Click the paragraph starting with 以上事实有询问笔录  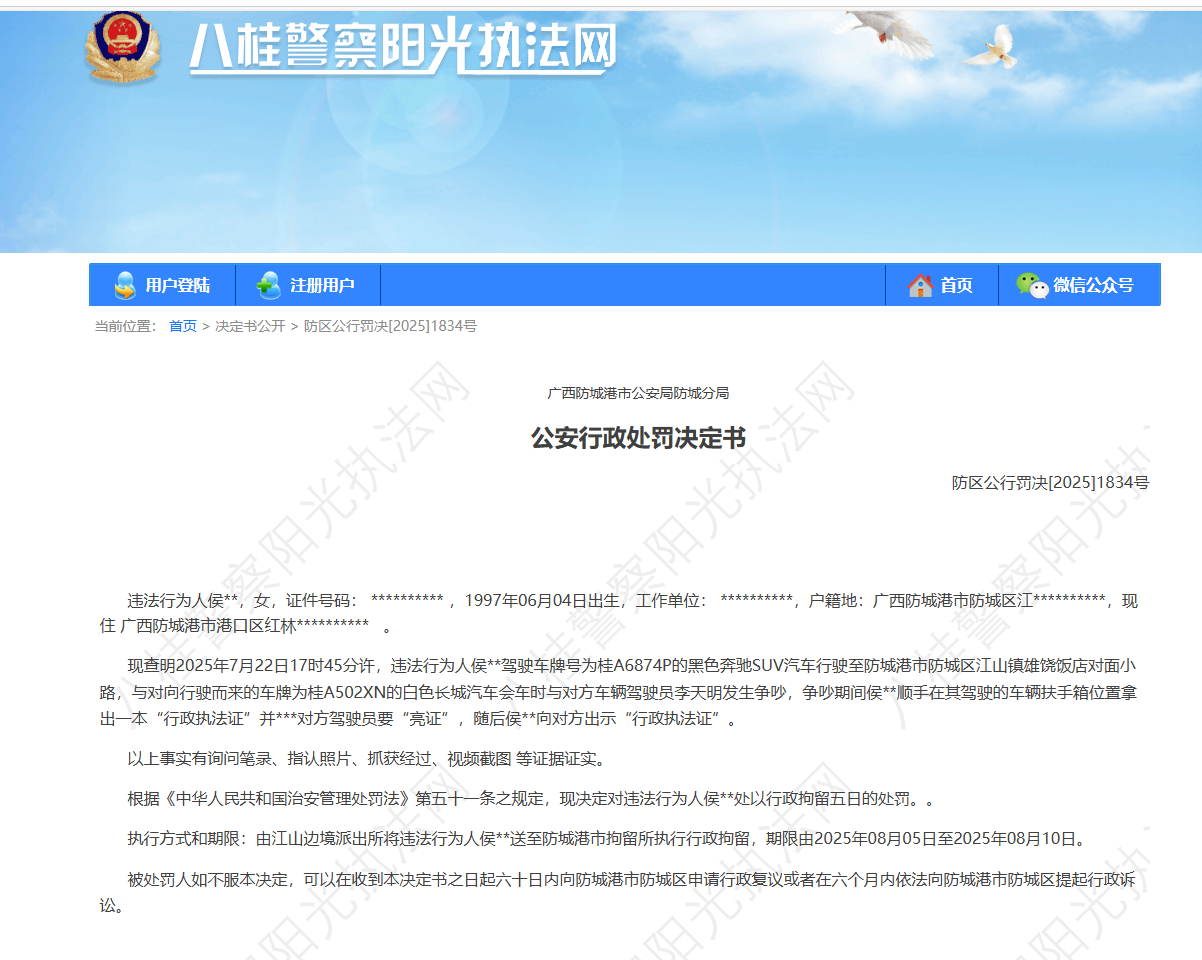point(365,758)
